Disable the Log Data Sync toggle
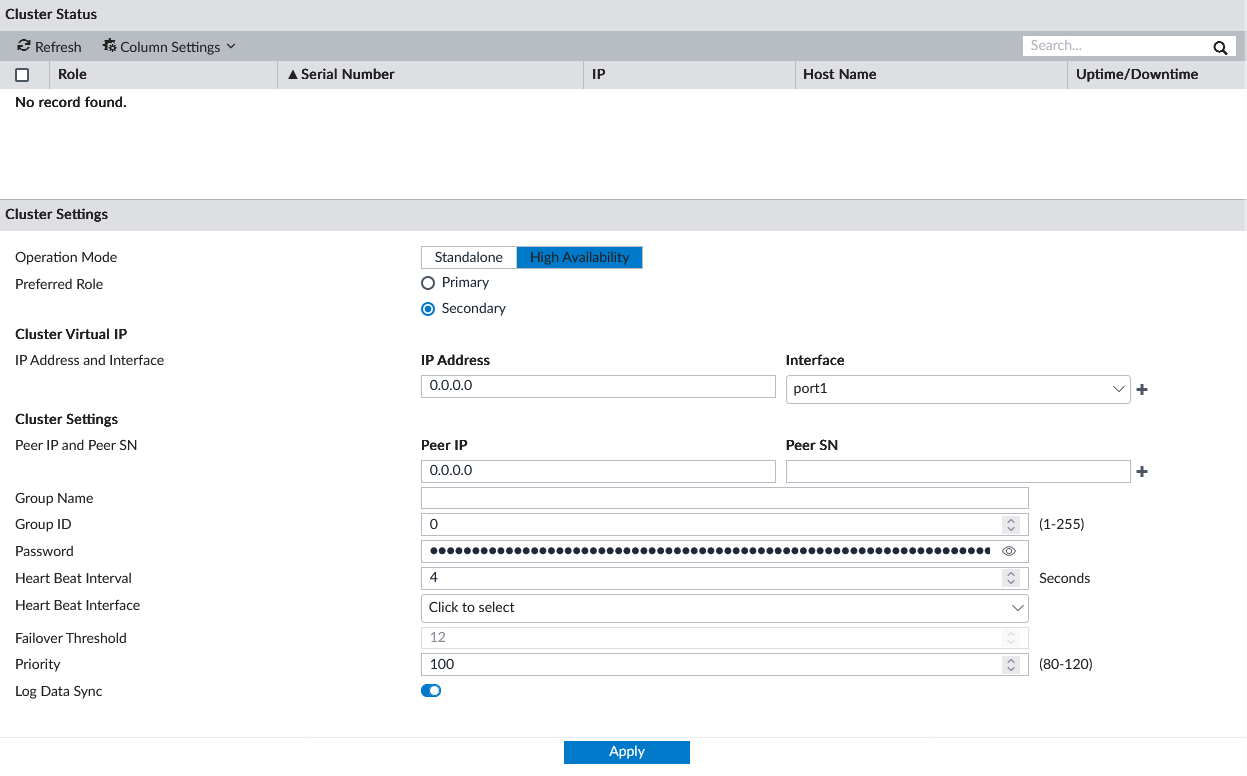Image resolution: width=1247 pixels, height=776 pixels. 431,691
